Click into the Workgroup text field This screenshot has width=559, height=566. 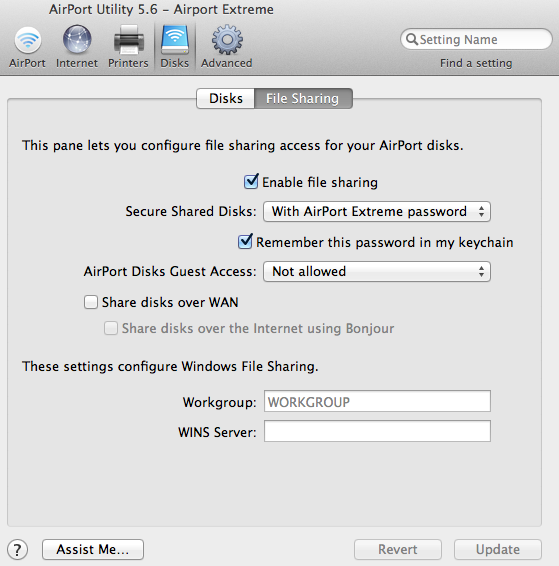[377, 401]
